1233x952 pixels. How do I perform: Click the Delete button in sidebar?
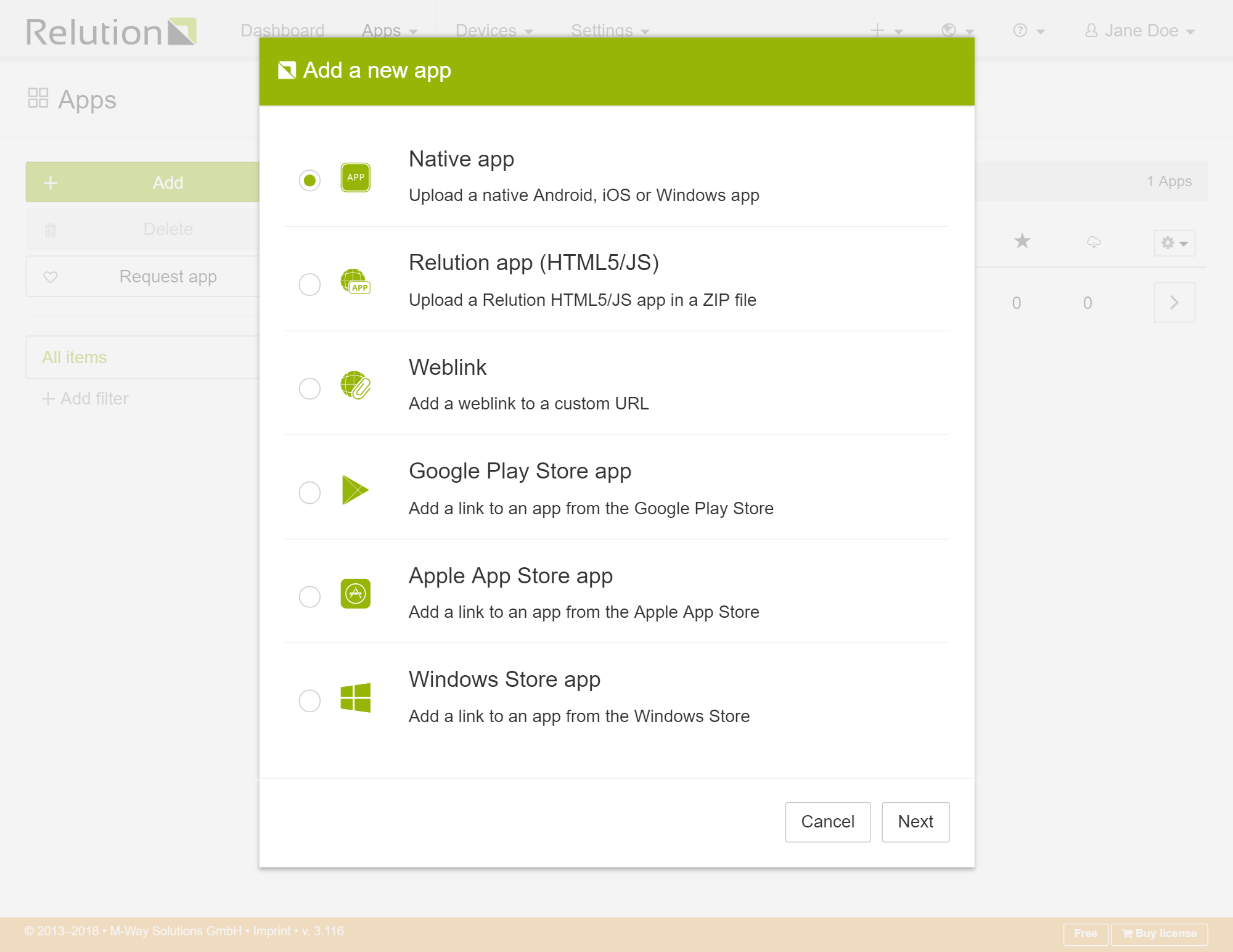[143, 229]
